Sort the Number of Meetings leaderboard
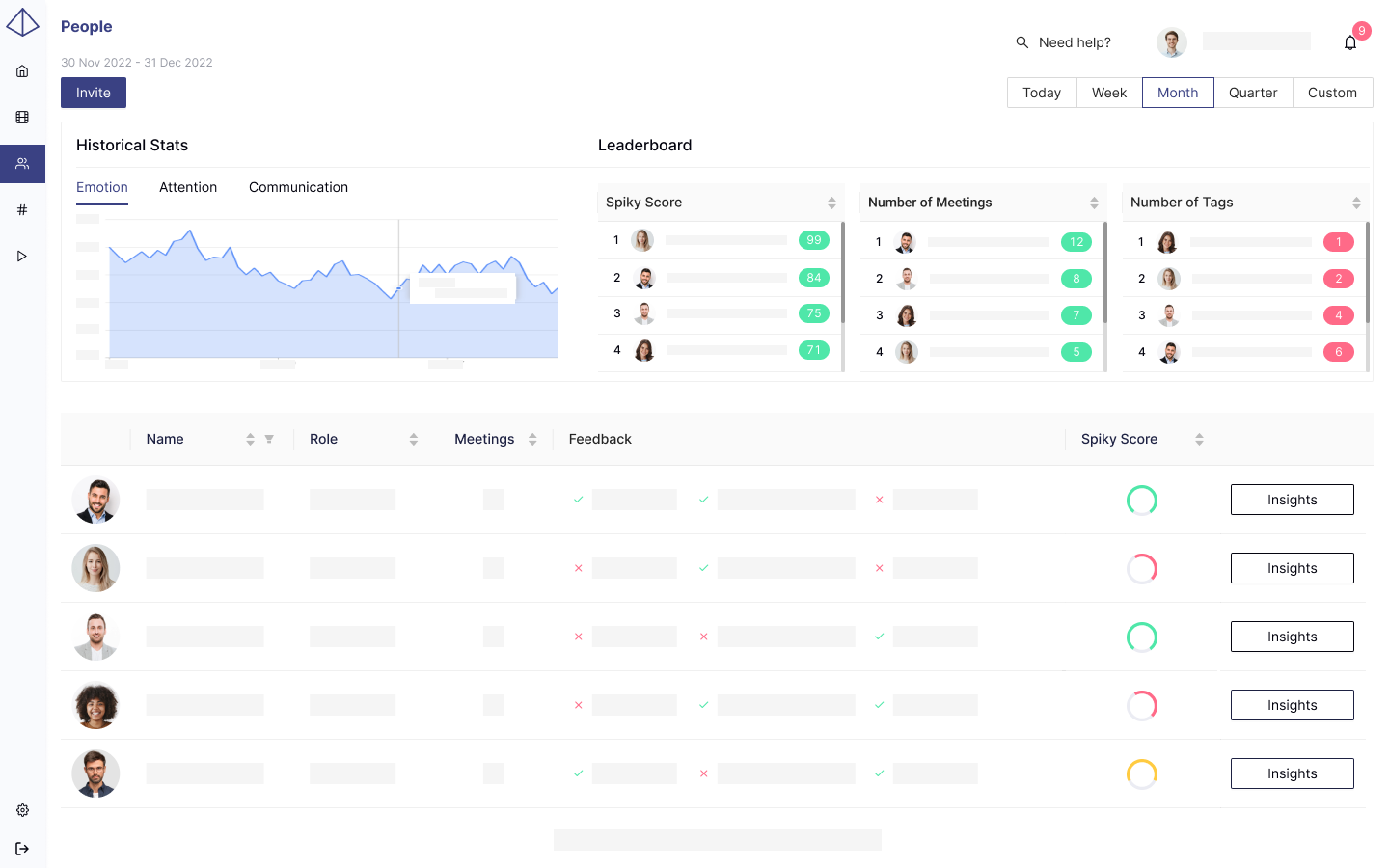Screen dimensions: 1389x868 coord(1094,203)
